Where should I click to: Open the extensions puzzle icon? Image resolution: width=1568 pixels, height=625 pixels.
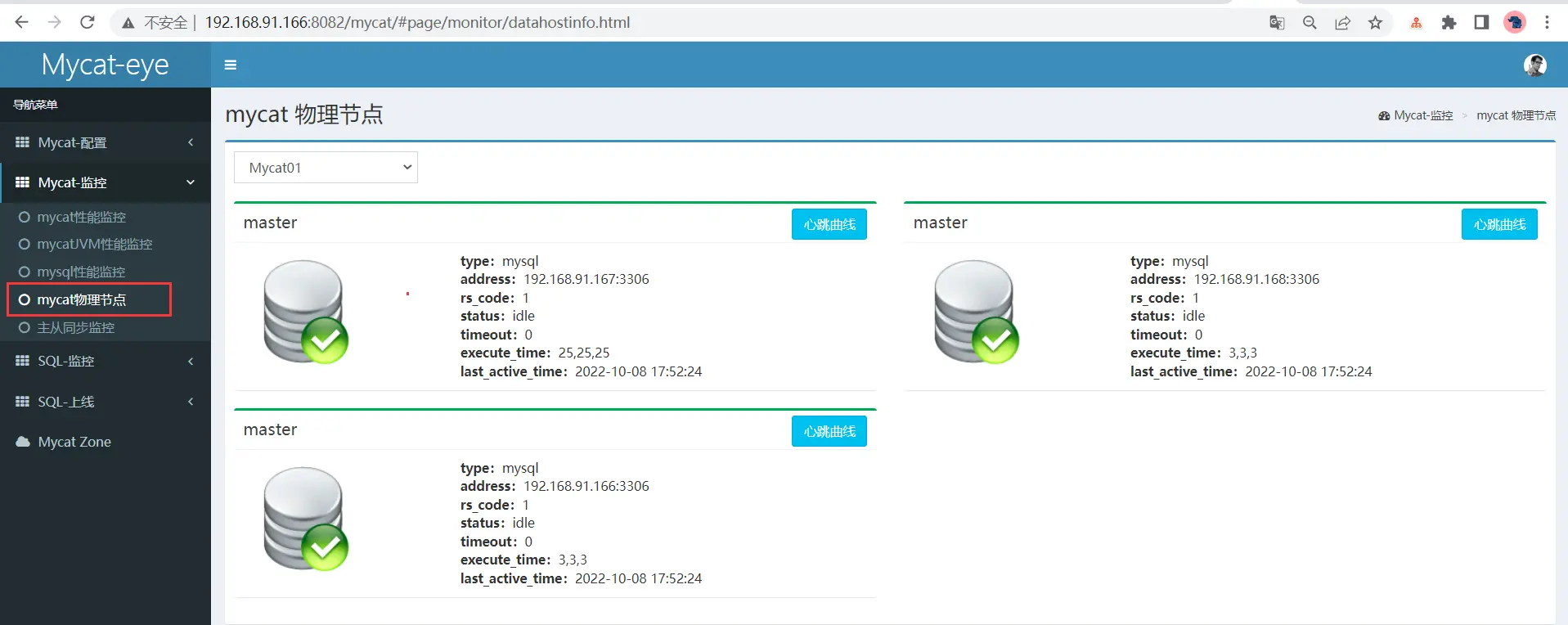1449,22
